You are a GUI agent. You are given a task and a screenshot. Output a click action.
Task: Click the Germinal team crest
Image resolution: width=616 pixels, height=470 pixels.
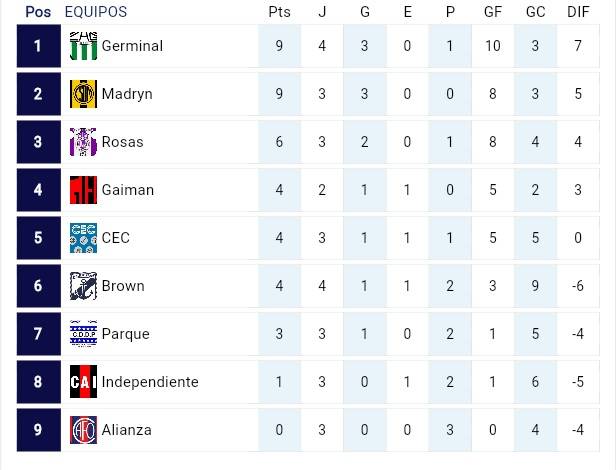[83, 46]
